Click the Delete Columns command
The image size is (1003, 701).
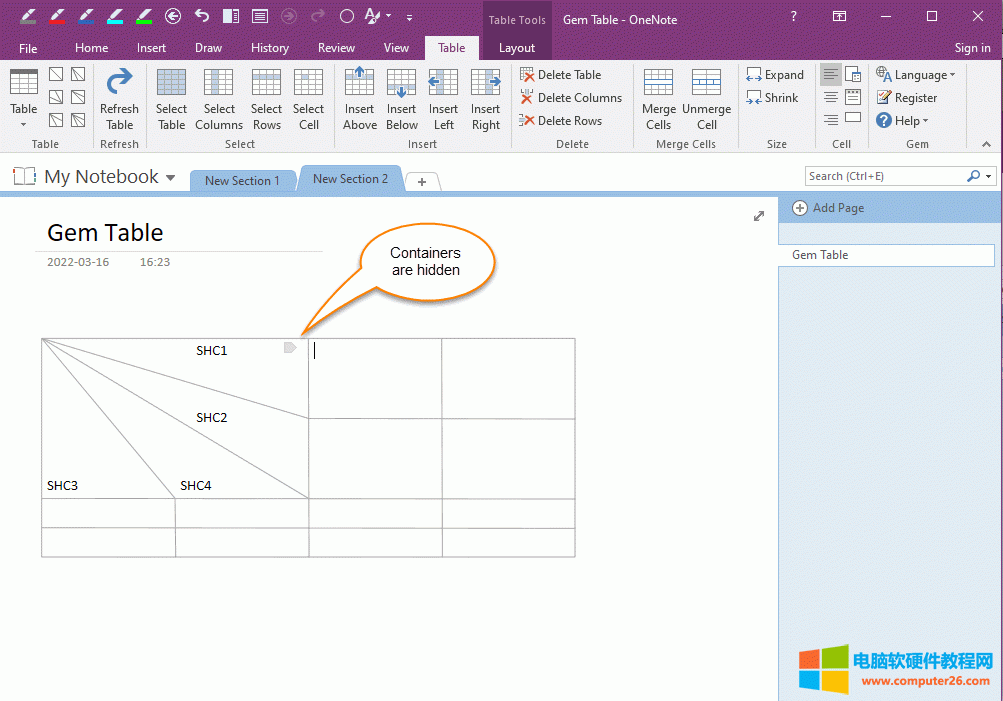[571, 98]
